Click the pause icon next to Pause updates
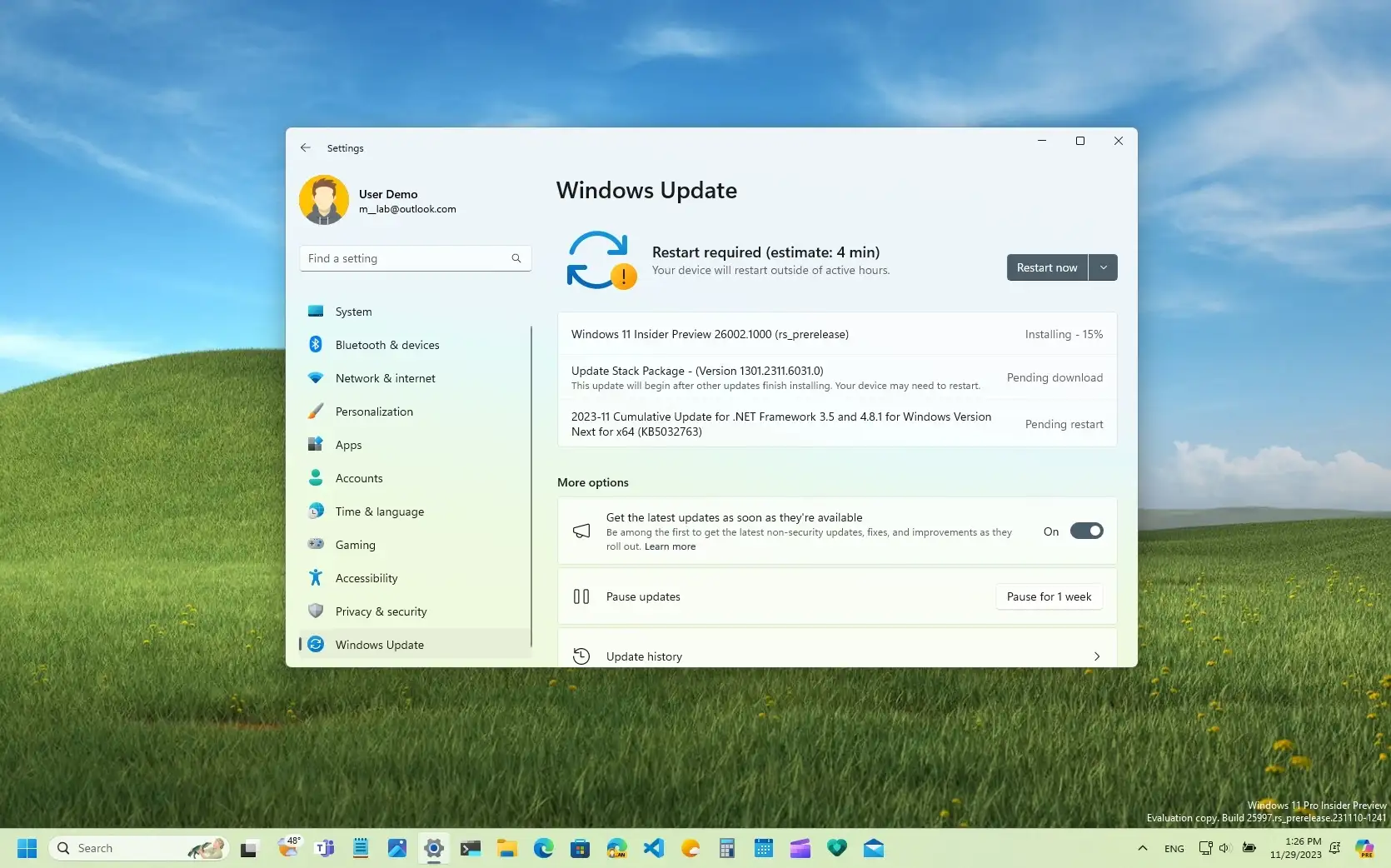1391x868 pixels. coord(581,596)
